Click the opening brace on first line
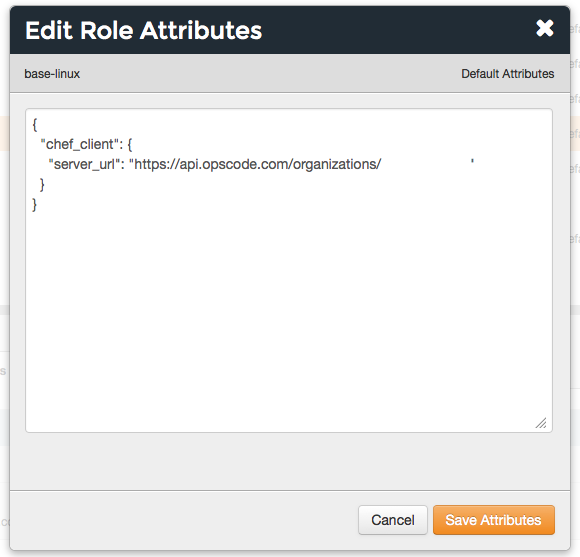The image size is (580, 557). point(35,124)
